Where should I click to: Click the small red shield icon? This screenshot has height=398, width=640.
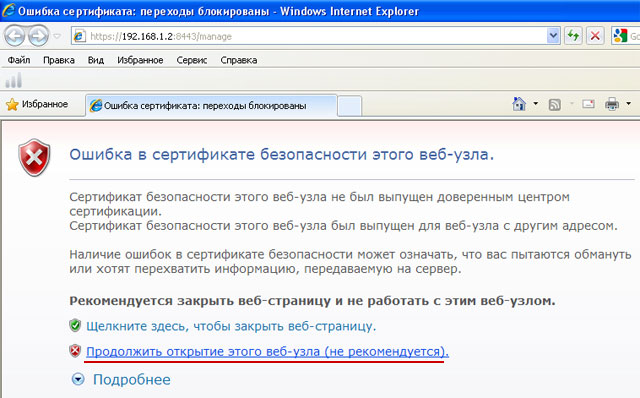click(x=75, y=351)
